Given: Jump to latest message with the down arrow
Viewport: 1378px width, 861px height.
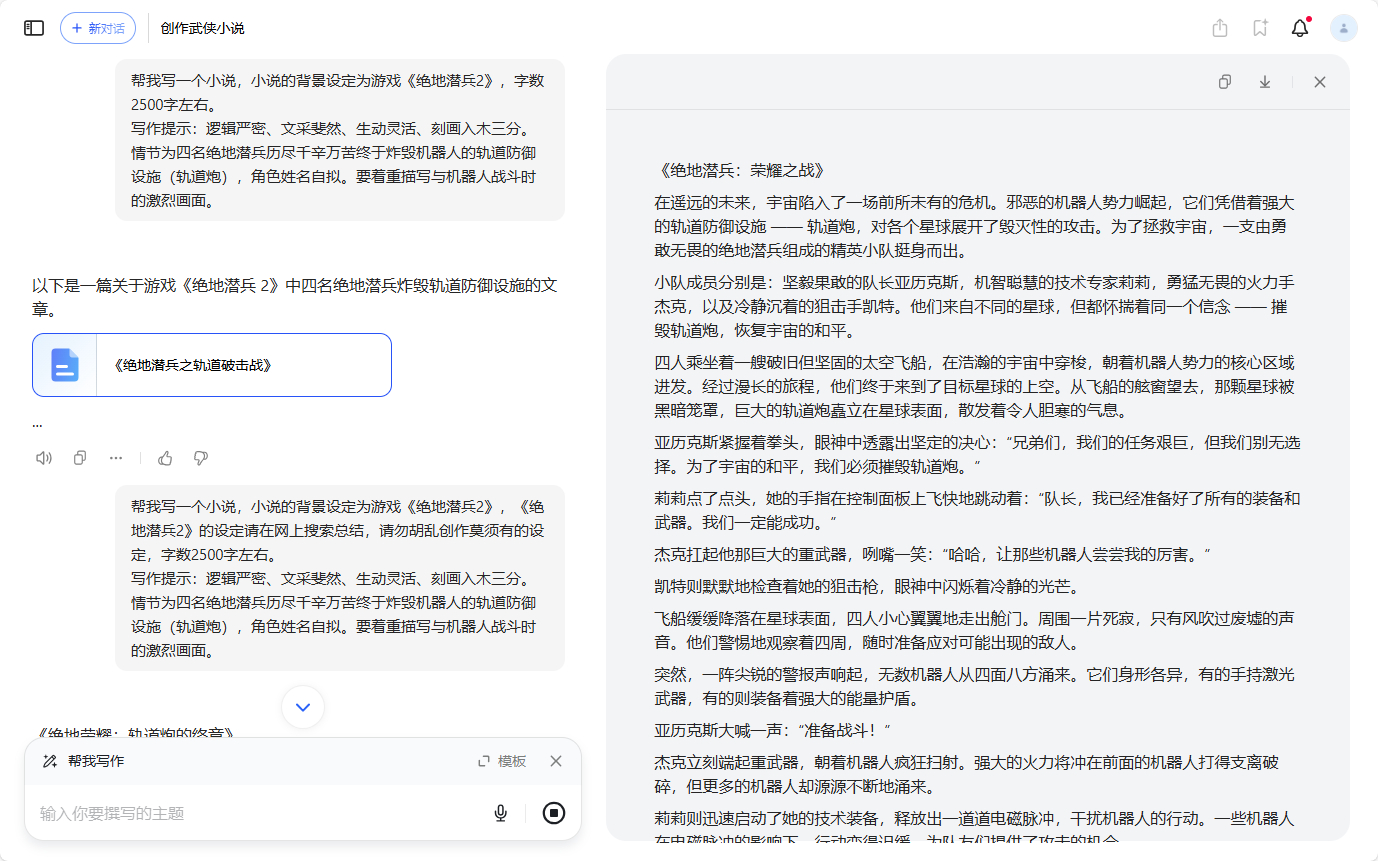Looking at the screenshot, I should pos(303,707).
